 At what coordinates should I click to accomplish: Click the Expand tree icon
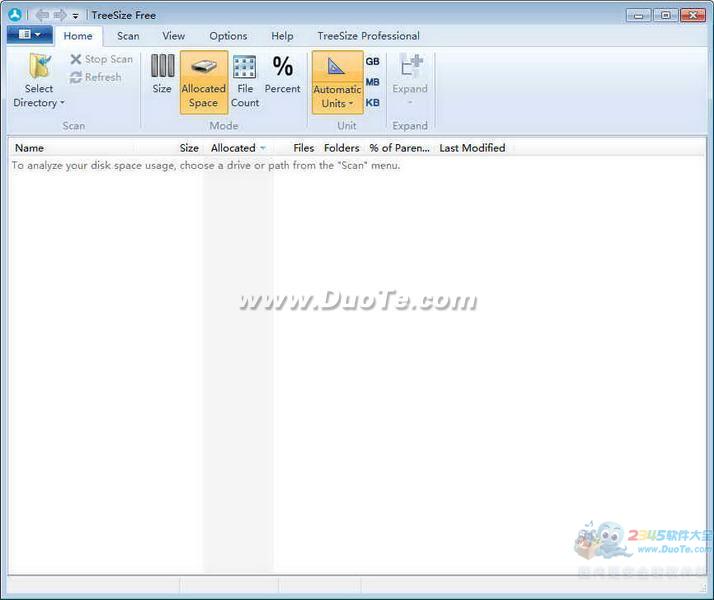point(410,66)
